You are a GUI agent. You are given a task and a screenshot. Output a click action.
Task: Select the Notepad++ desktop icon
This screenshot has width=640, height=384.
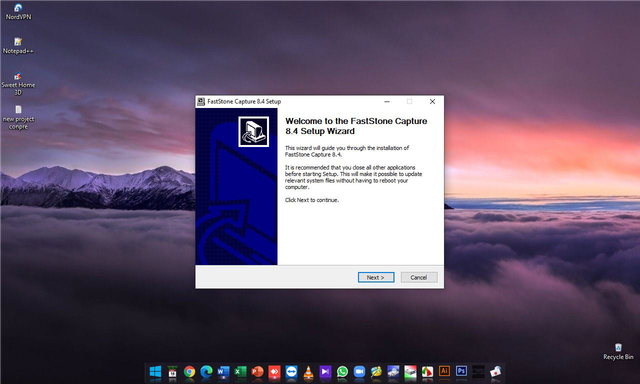[18, 46]
